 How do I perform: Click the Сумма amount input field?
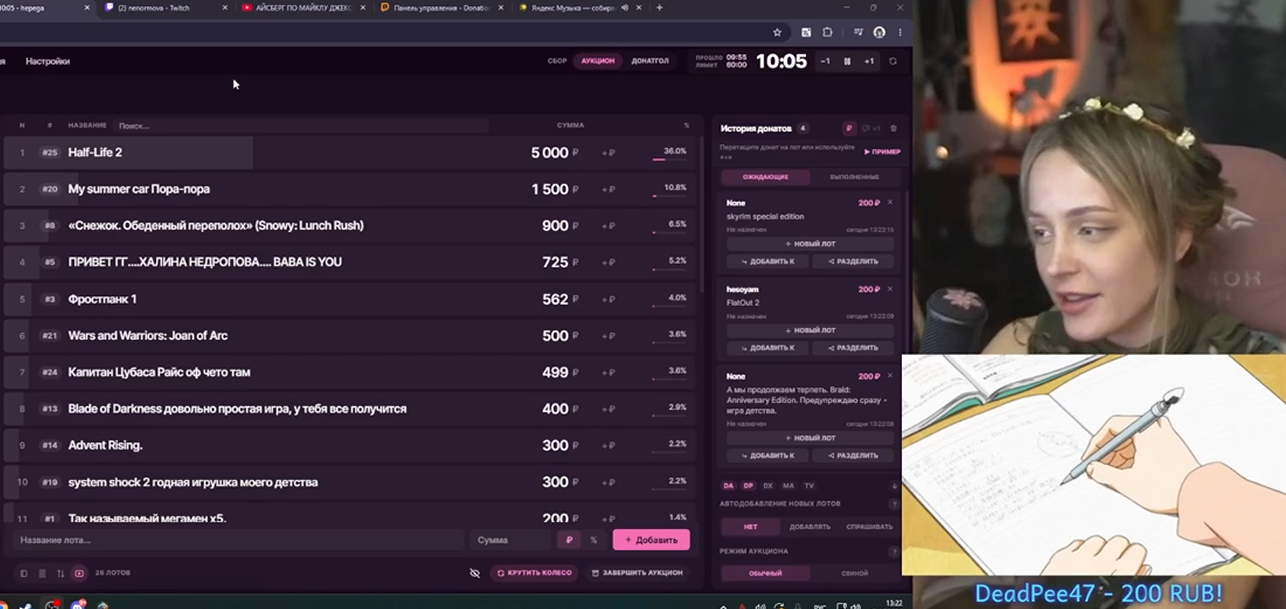pos(511,540)
